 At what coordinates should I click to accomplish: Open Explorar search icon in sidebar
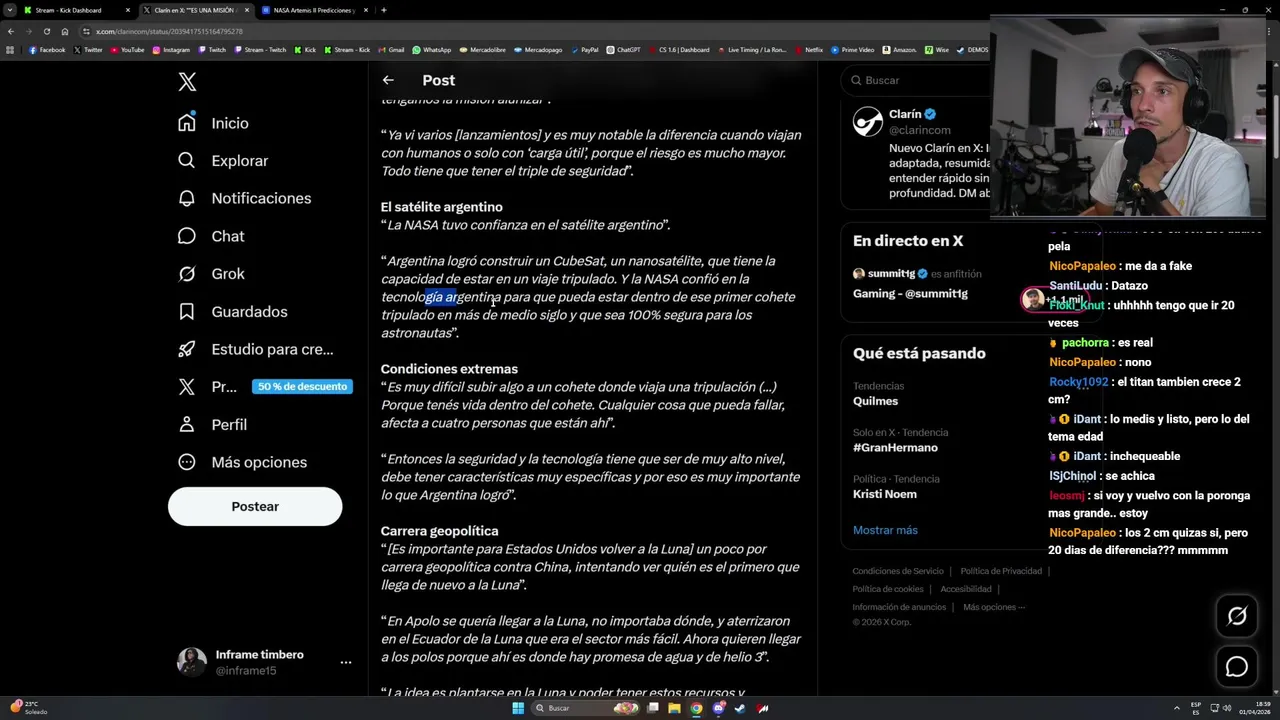(187, 160)
